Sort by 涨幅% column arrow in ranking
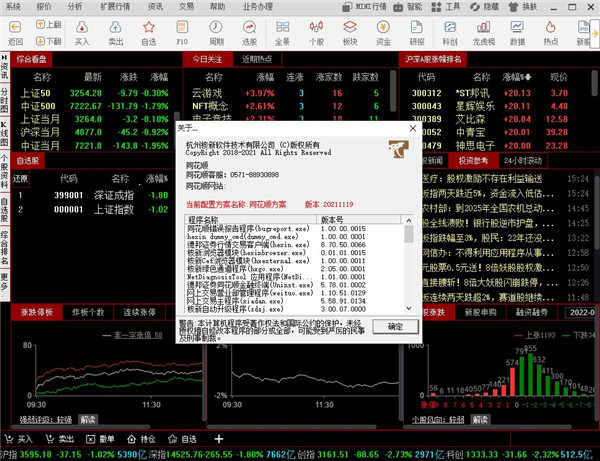 [527, 77]
